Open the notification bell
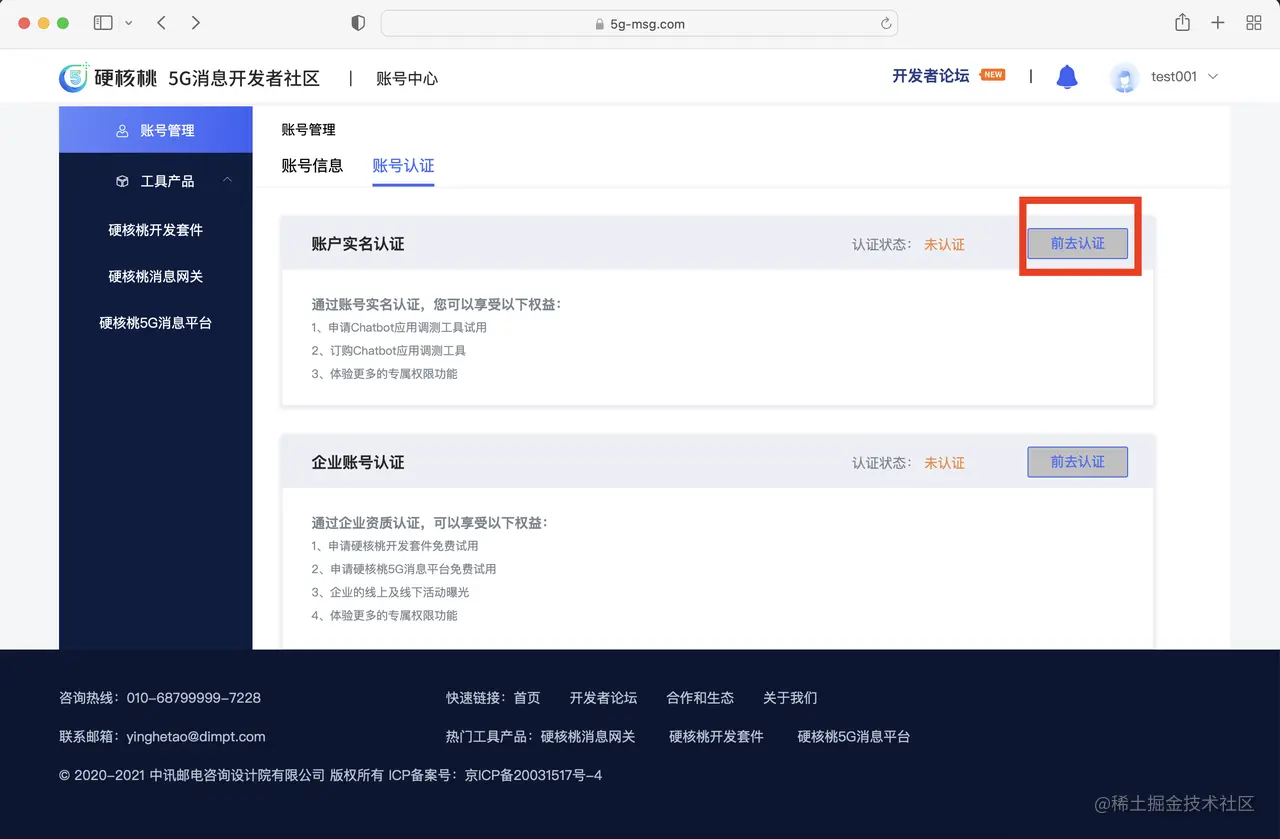 pos(1067,76)
